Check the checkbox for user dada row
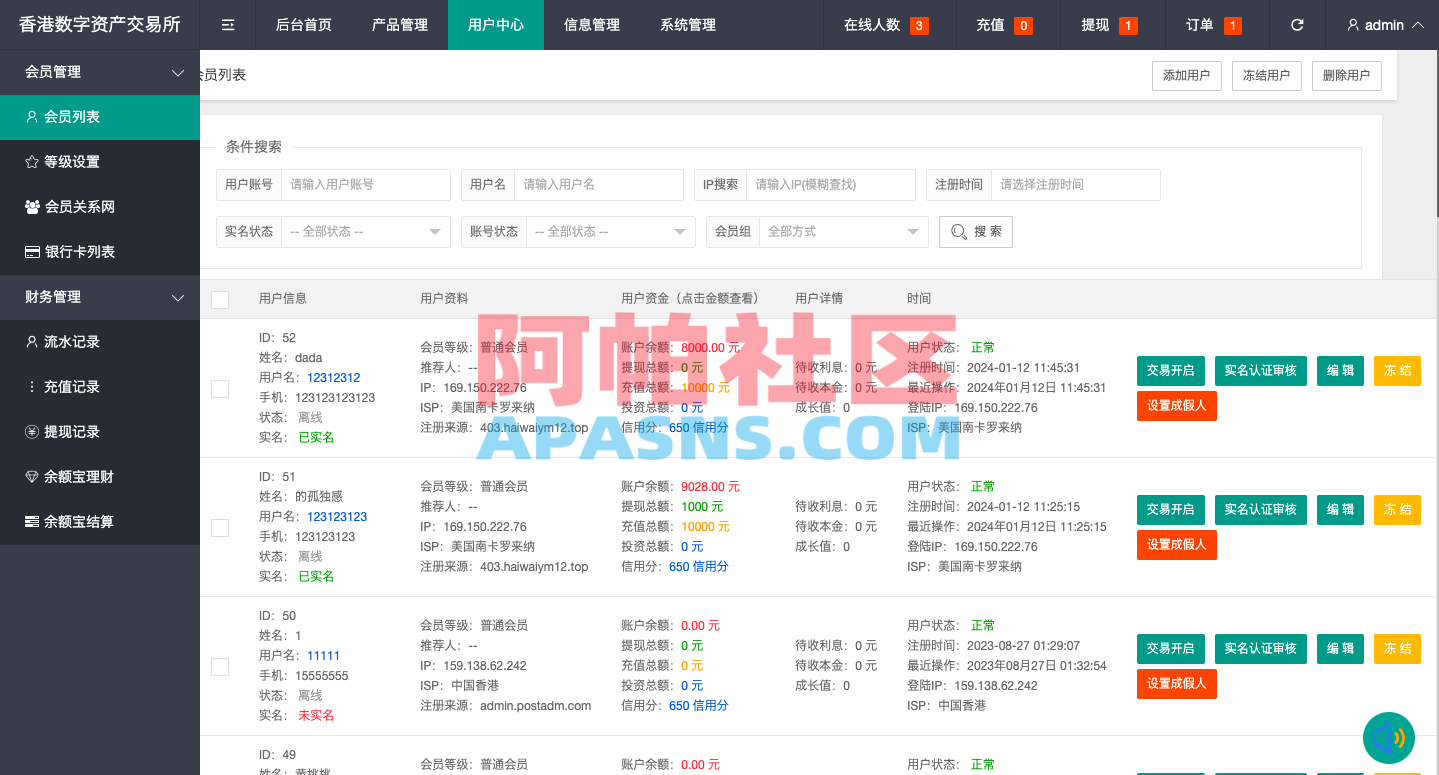Image resolution: width=1439 pixels, height=775 pixels. [220, 388]
